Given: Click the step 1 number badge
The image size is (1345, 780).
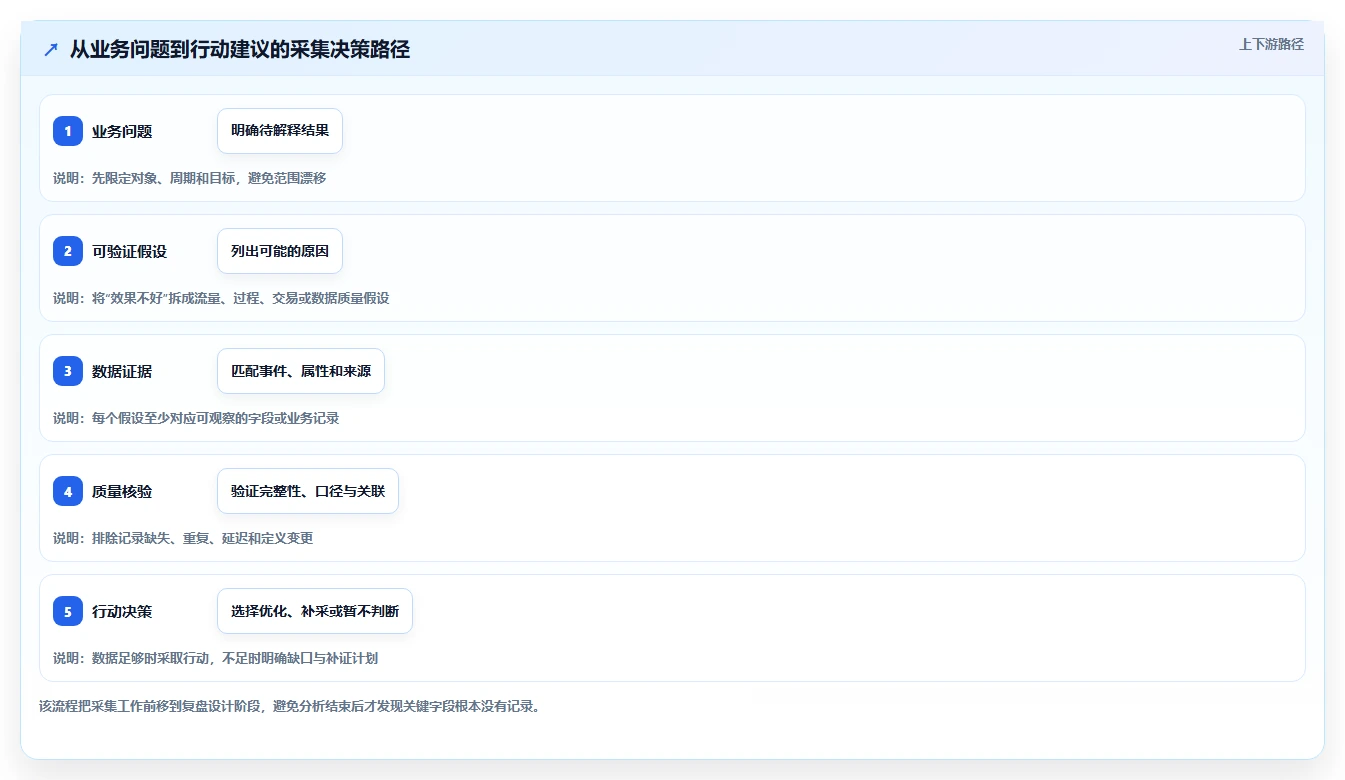Looking at the screenshot, I should click(x=68, y=131).
